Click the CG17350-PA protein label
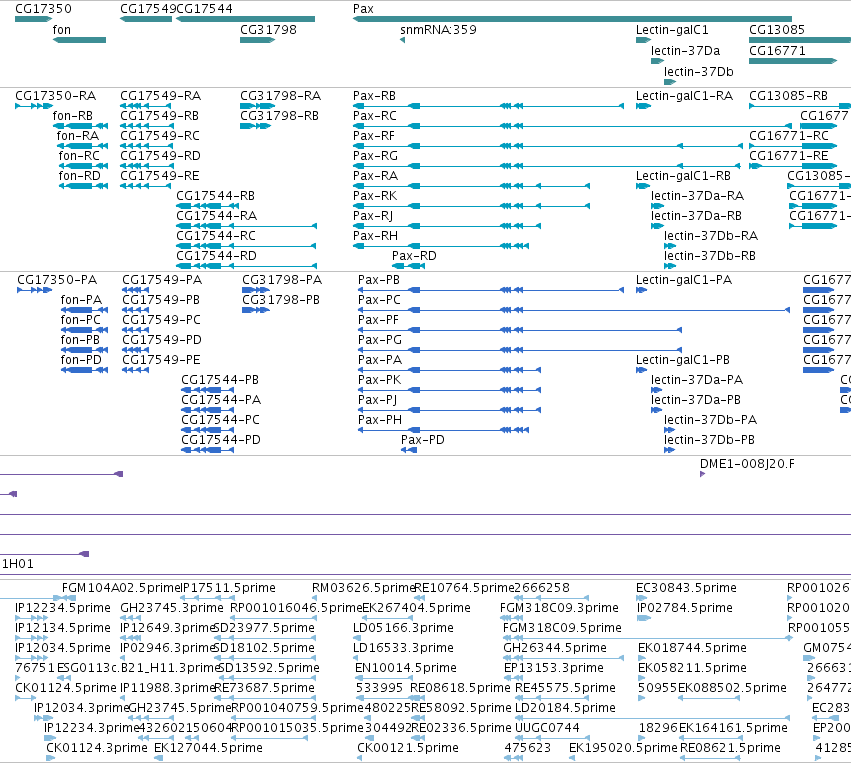The image size is (851, 763). tap(57, 279)
